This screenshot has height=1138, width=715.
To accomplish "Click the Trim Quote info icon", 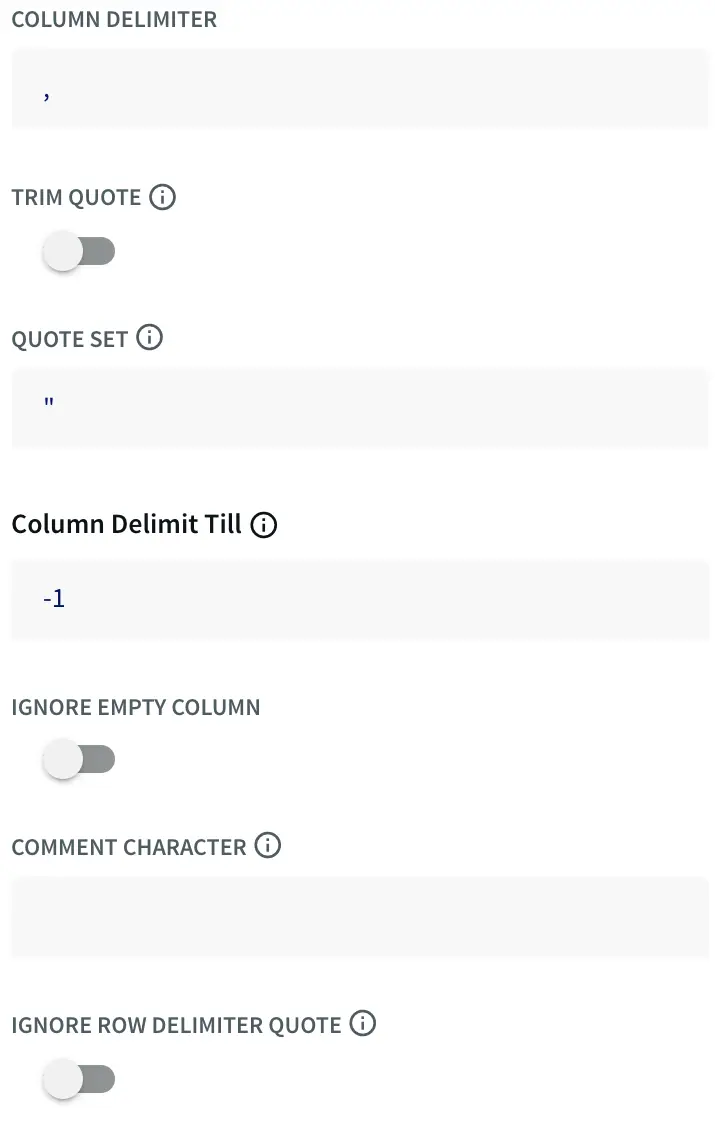I will [x=162, y=197].
